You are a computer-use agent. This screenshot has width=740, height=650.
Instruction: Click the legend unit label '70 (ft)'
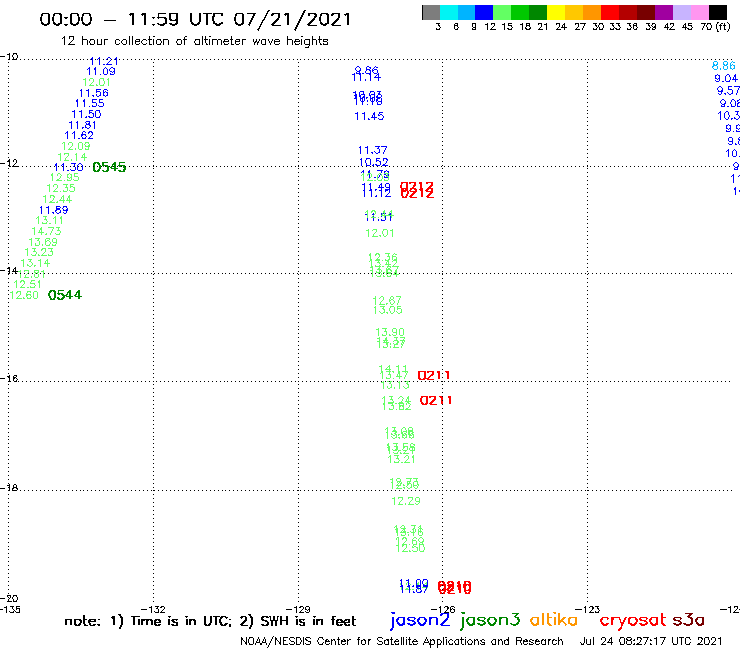[715, 27]
